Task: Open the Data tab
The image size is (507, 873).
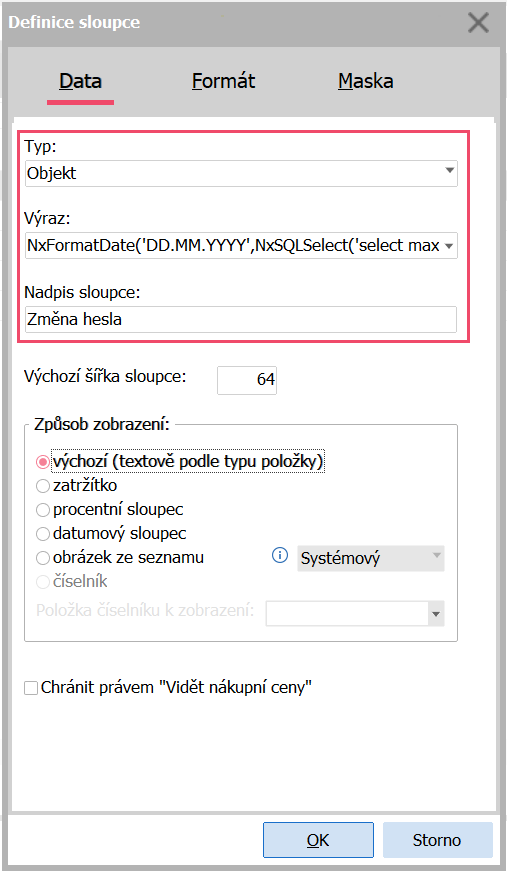Action: coord(81,81)
